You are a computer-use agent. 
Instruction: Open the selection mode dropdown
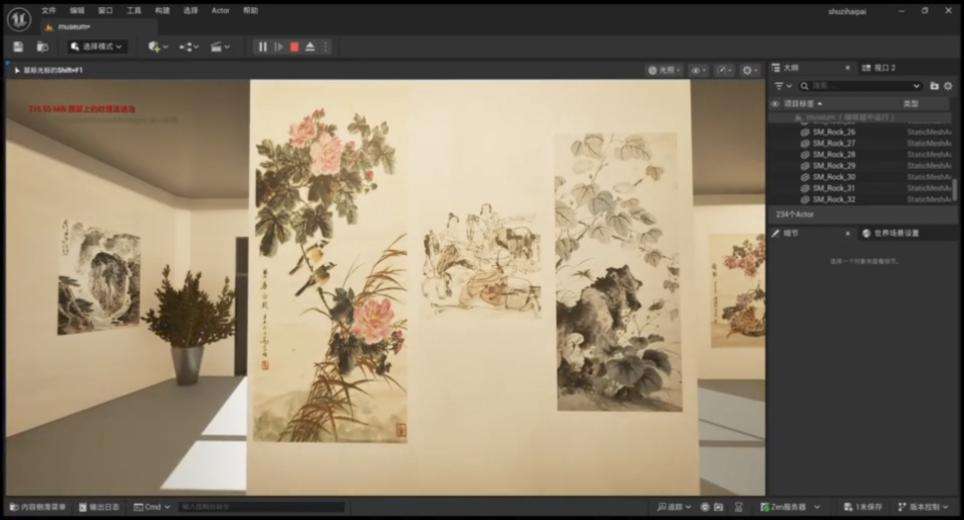click(97, 47)
